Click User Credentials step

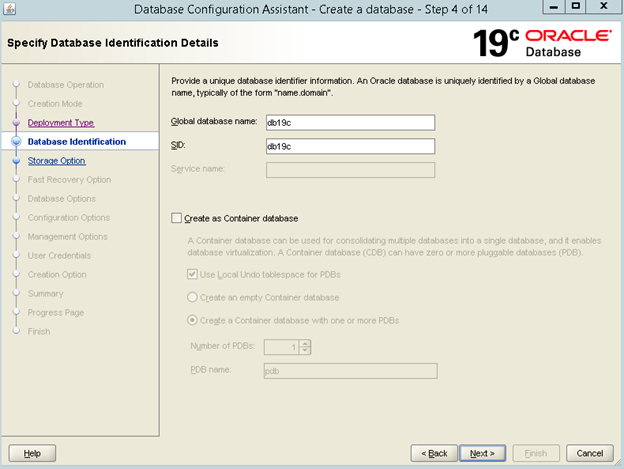point(59,255)
